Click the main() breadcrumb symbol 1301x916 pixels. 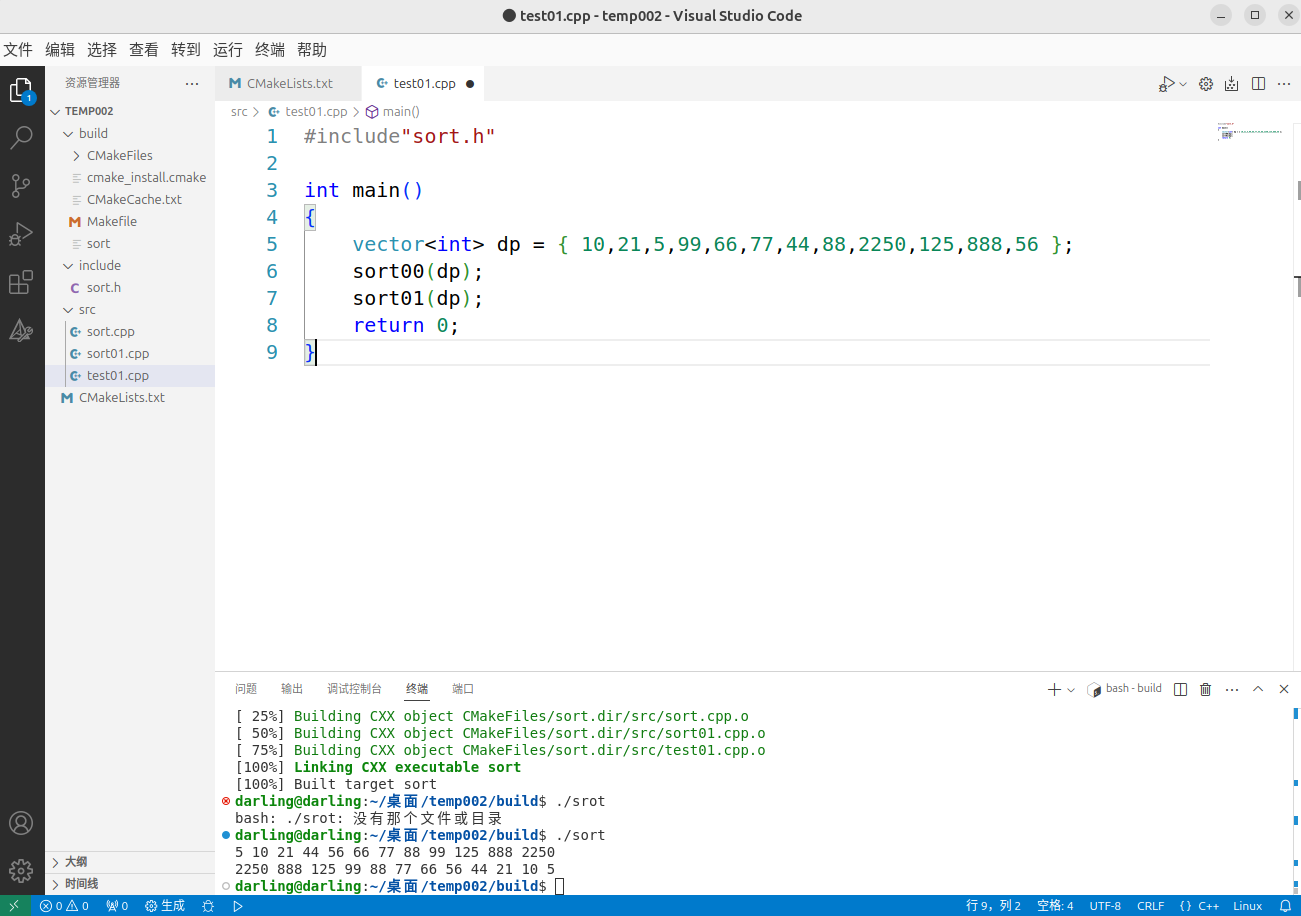(x=393, y=112)
